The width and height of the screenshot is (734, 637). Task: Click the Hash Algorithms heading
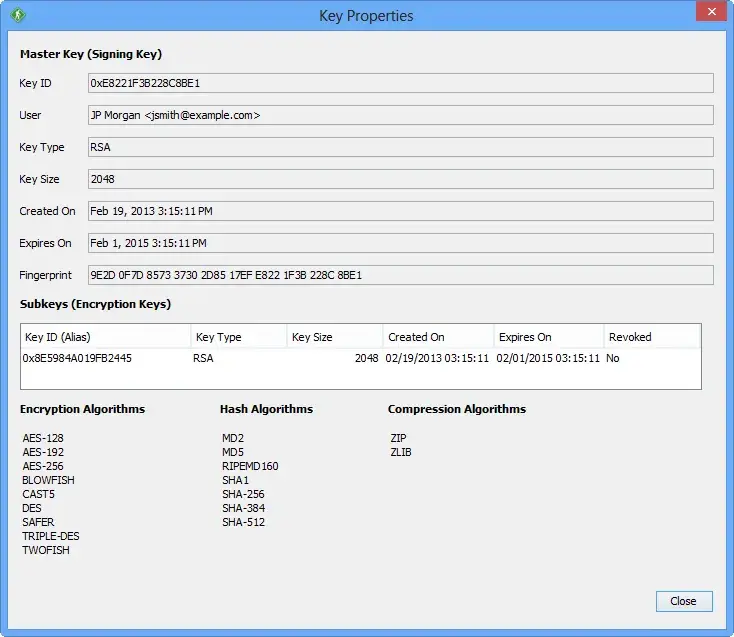coord(266,409)
